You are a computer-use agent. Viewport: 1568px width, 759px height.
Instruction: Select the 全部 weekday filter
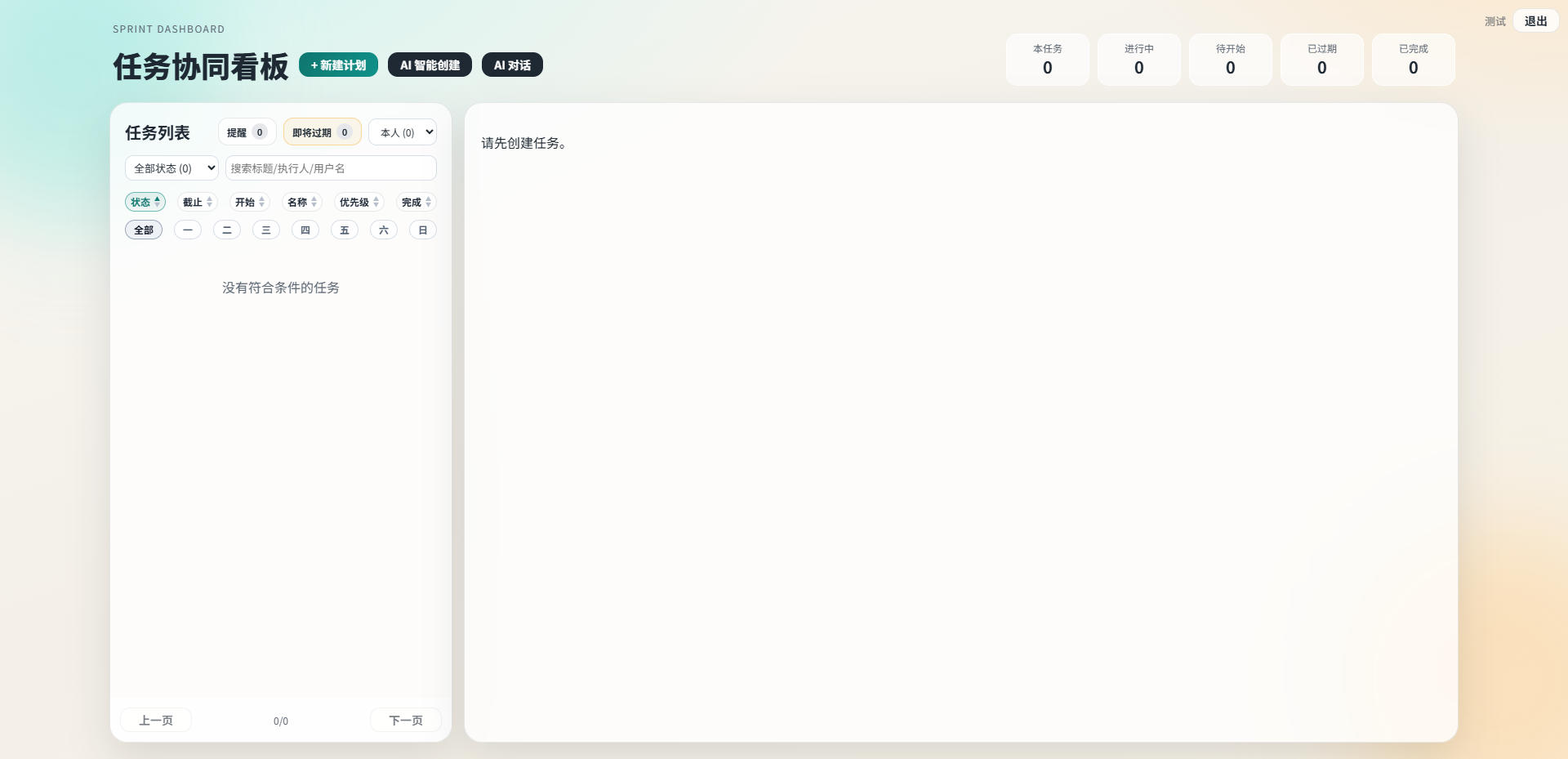(x=144, y=230)
